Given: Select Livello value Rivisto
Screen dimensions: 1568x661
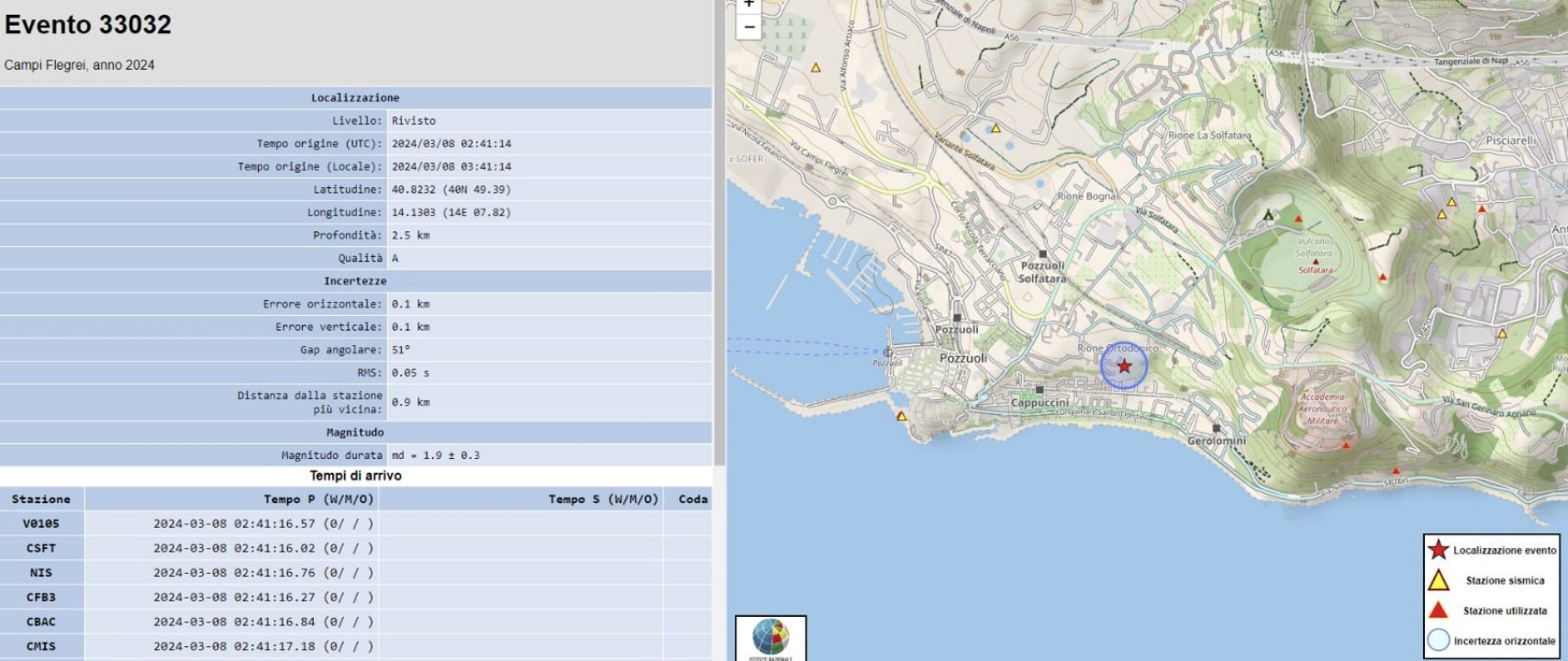Looking at the screenshot, I should pos(414,120).
